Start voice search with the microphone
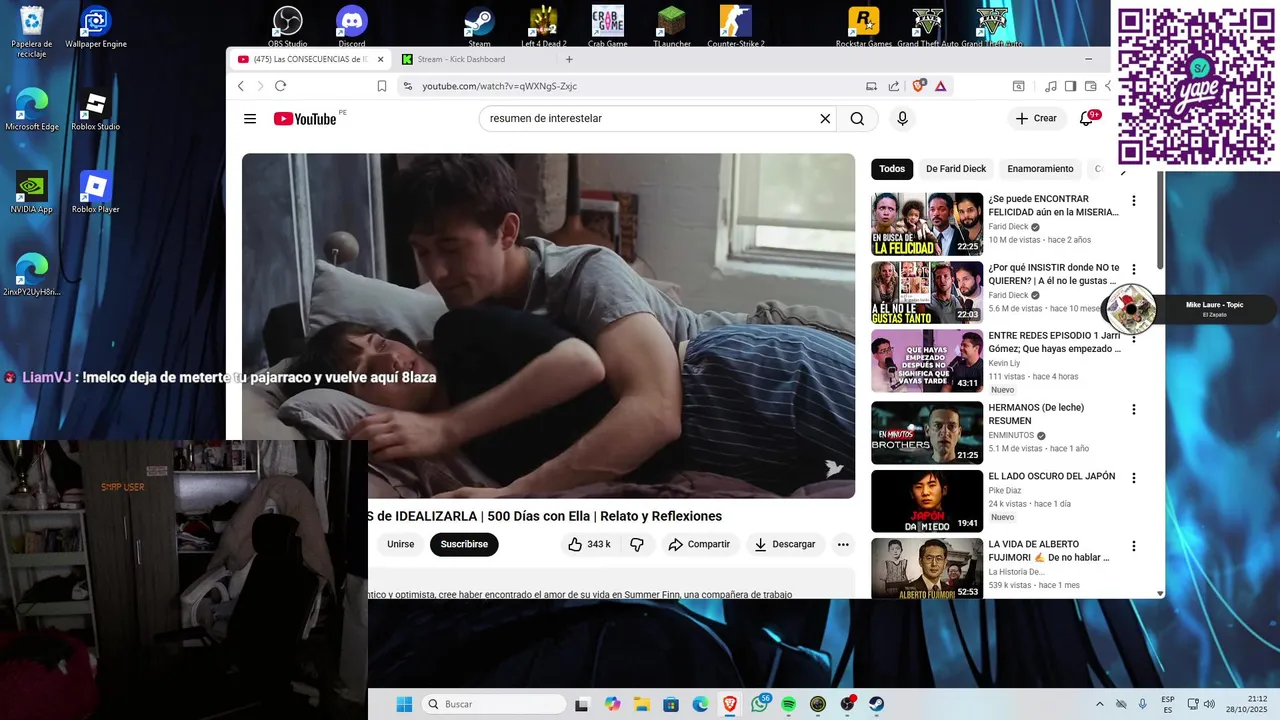1280x720 pixels. point(902,119)
